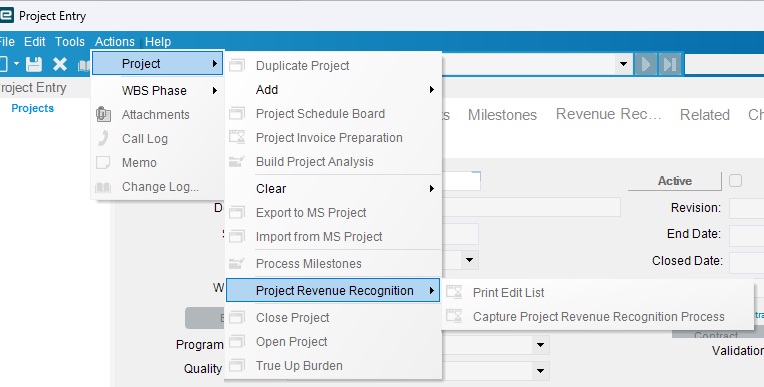Viewport: 764px width, 387px height.
Task: Select Capture Project Revenue Recognition Process
Action: coord(598,317)
